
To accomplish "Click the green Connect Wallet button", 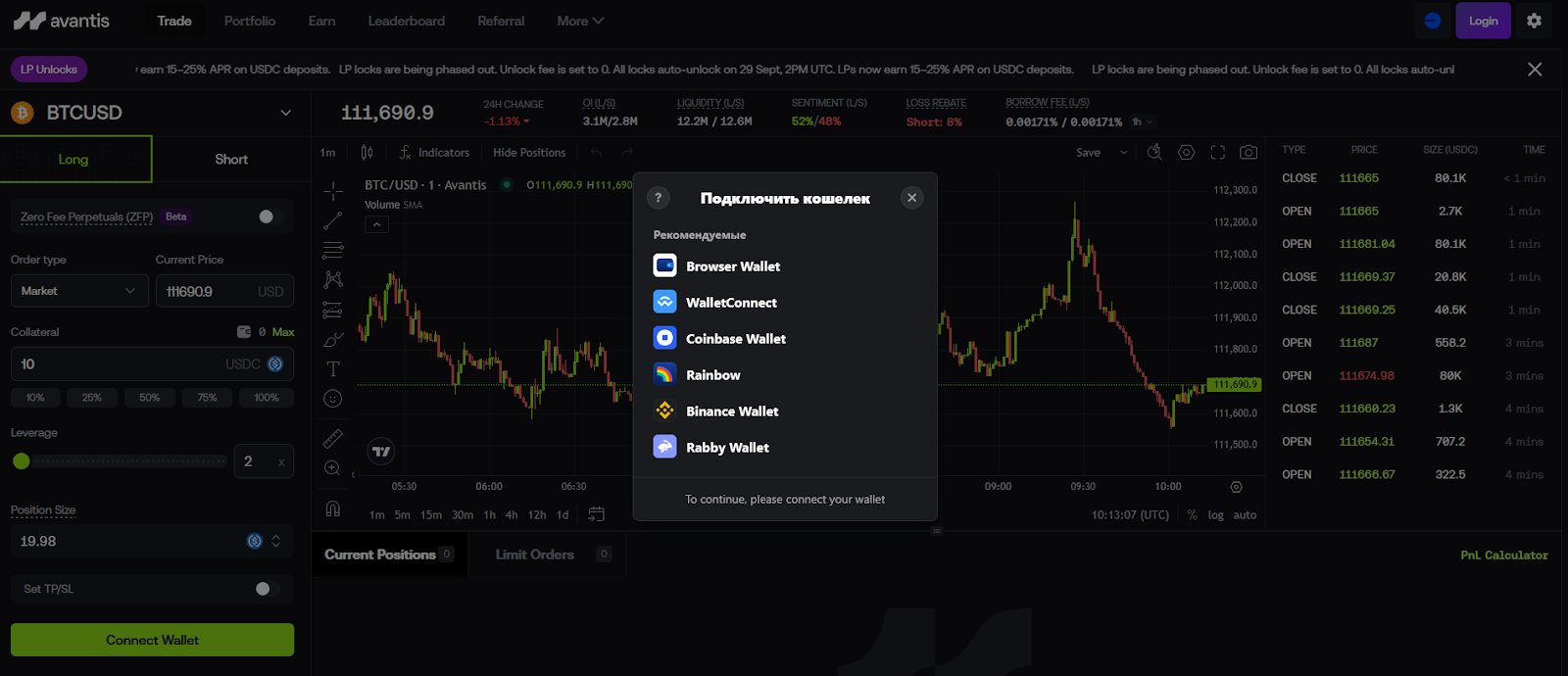I will (x=152, y=640).
